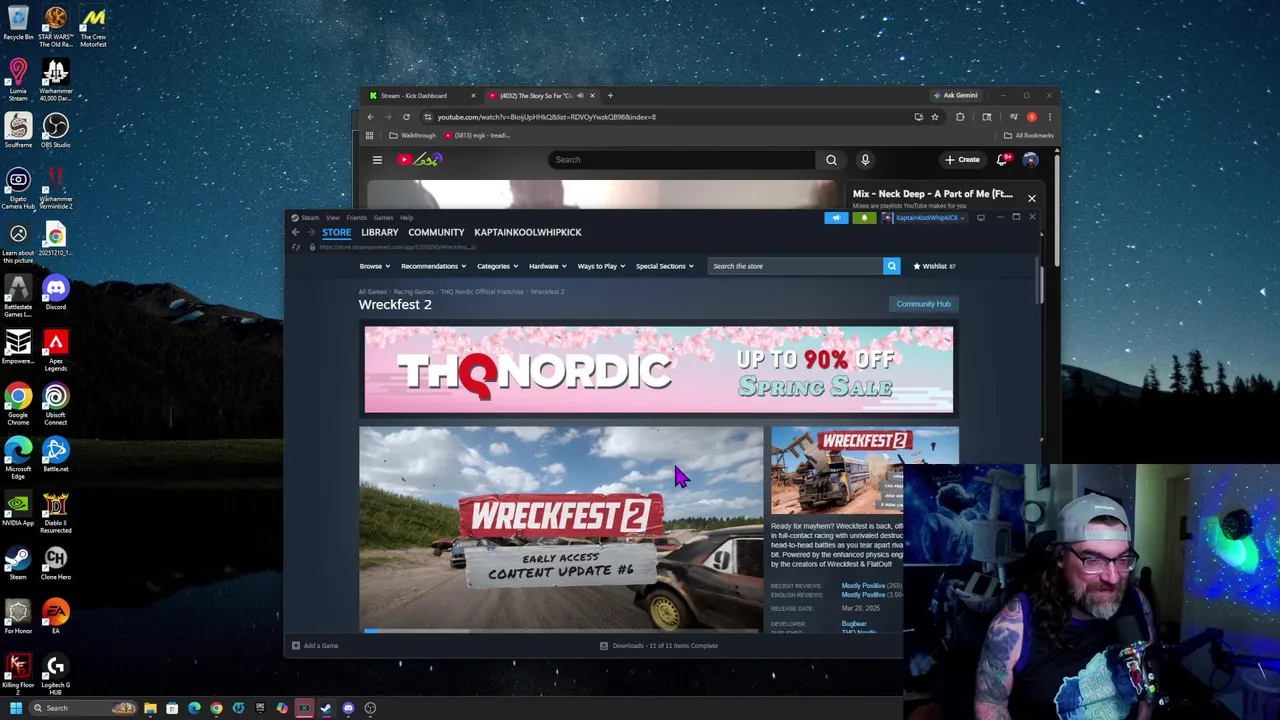Open the View menu in Steam
The height and width of the screenshot is (720, 1280).
point(333,217)
